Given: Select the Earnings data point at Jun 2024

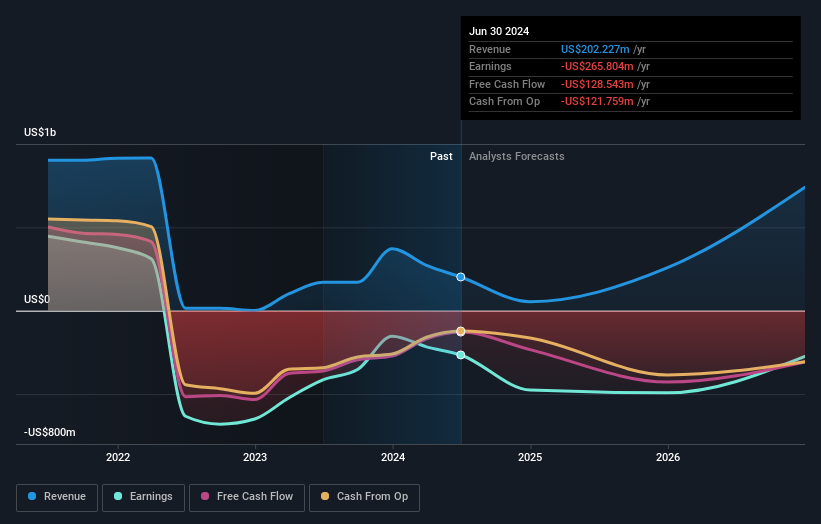Looking at the screenshot, I should click(461, 355).
